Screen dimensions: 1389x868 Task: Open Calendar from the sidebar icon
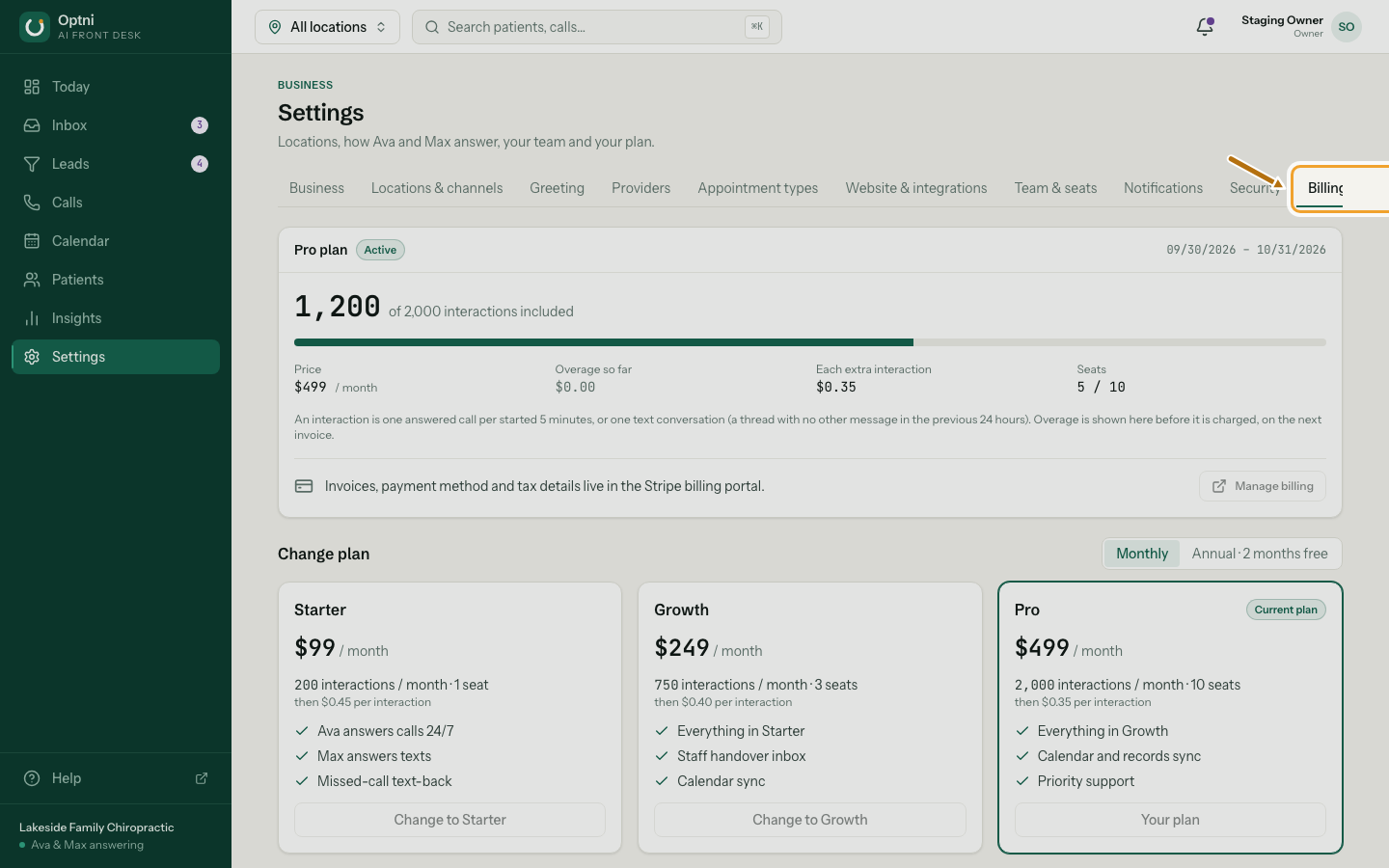pos(32,241)
